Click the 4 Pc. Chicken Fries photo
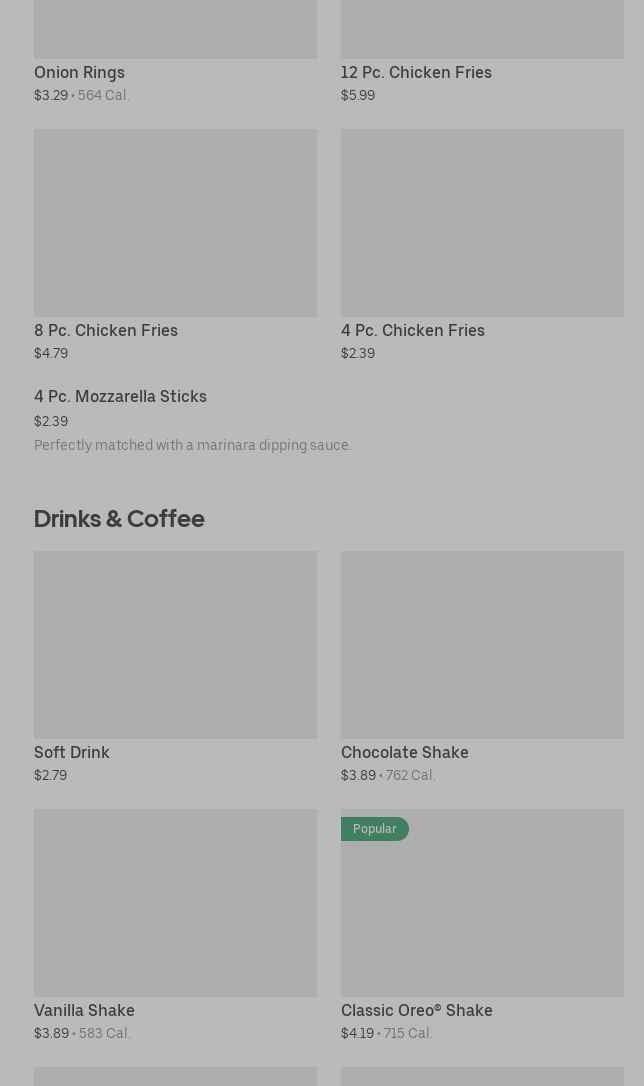The image size is (644, 1086). 482,223
